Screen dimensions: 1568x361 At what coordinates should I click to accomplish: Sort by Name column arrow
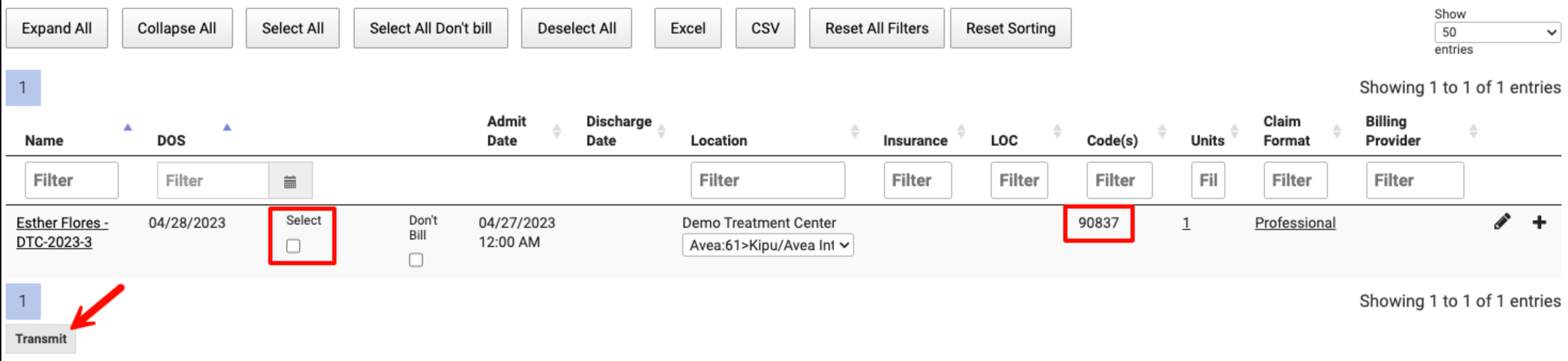click(128, 128)
